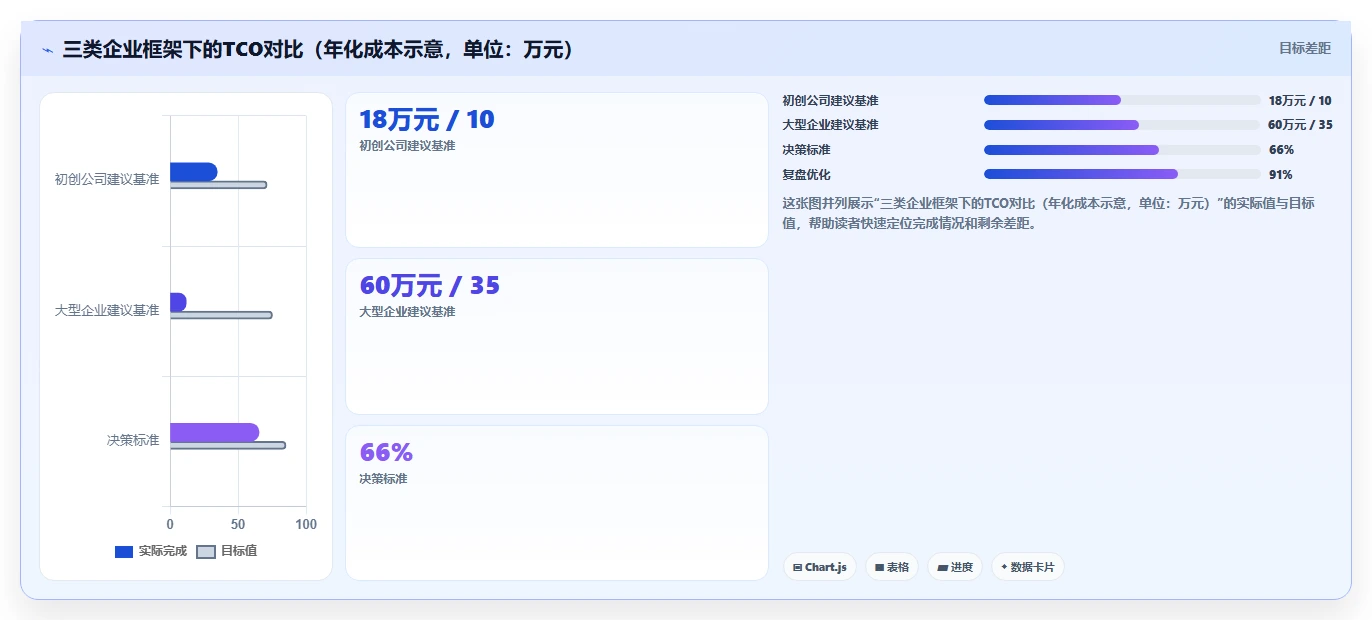Click the 100 tick on chart axis
1372x620 pixels.
[306, 524]
